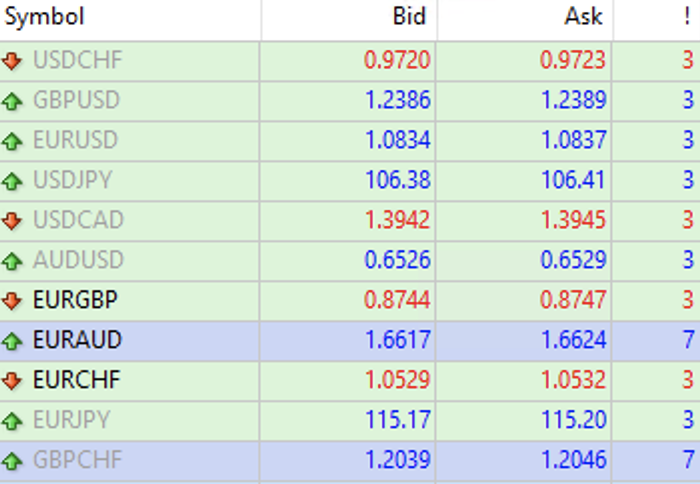Screen dimensions: 700x484
Task: Click the green up arrow beside EURUSD
Action: pyautogui.click(x=12, y=141)
